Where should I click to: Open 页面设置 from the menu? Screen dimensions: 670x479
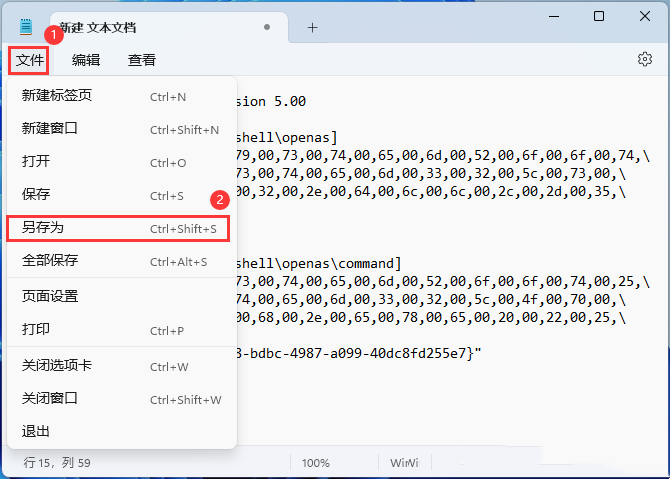pos(50,296)
